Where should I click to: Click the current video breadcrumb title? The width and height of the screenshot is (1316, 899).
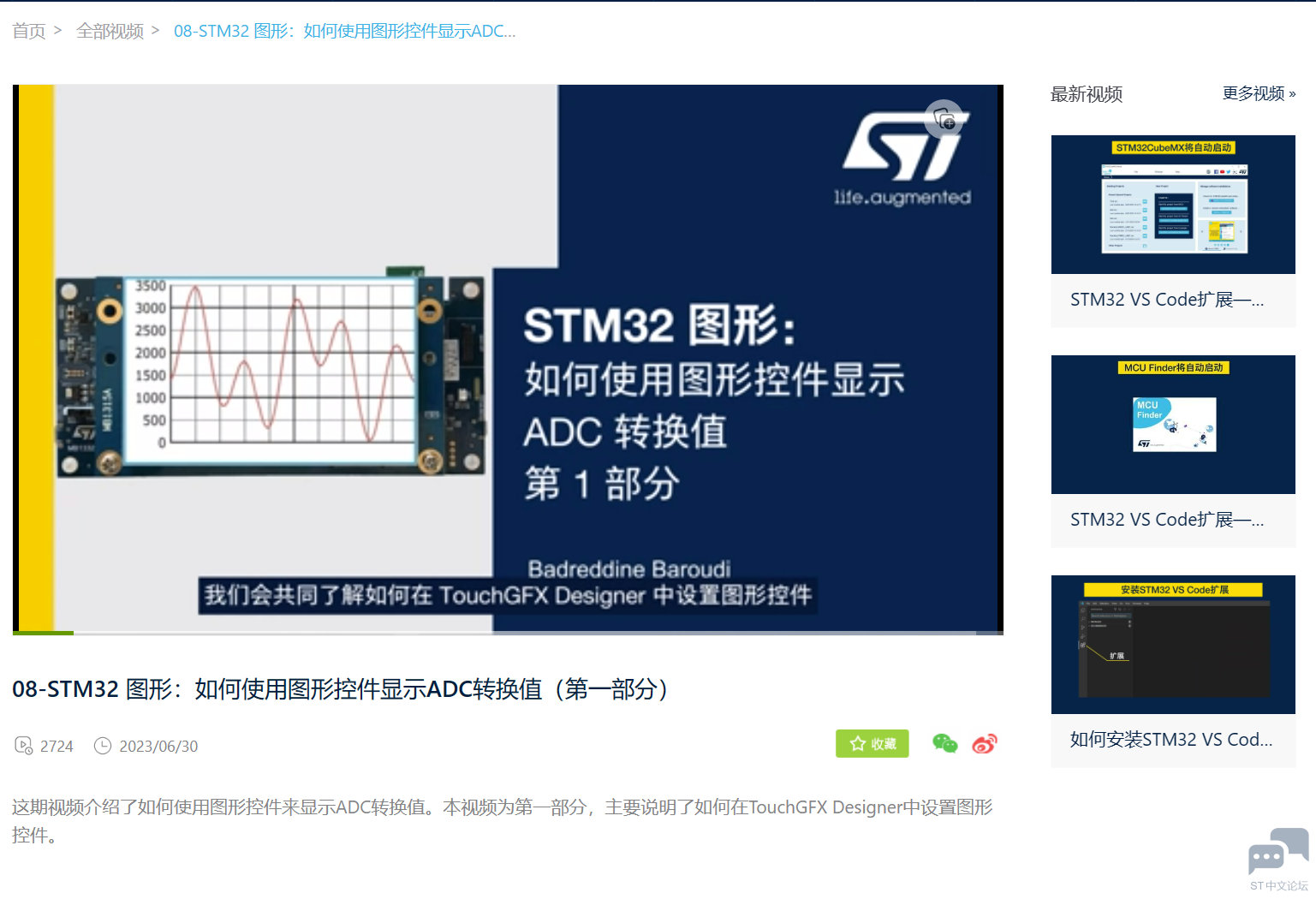tap(344, 31)
